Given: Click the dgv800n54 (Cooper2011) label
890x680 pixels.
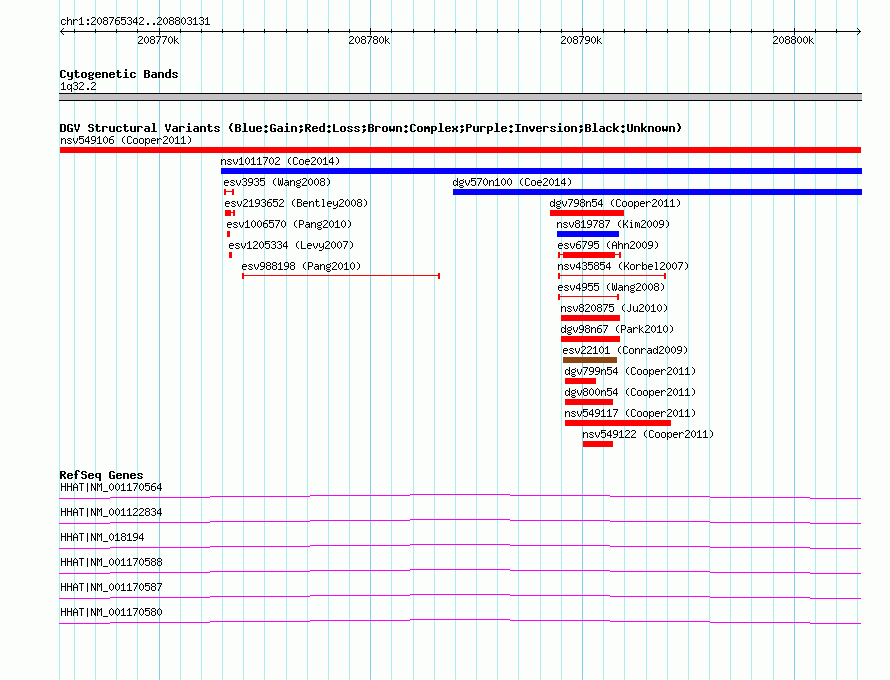Looking at the screenshot, I should pos(630,392).
